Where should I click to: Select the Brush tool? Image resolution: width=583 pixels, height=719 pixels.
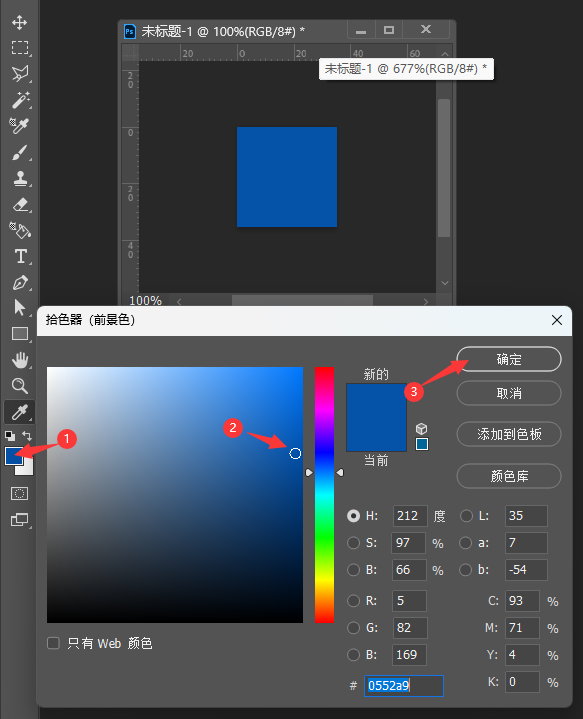coord(20,152)
